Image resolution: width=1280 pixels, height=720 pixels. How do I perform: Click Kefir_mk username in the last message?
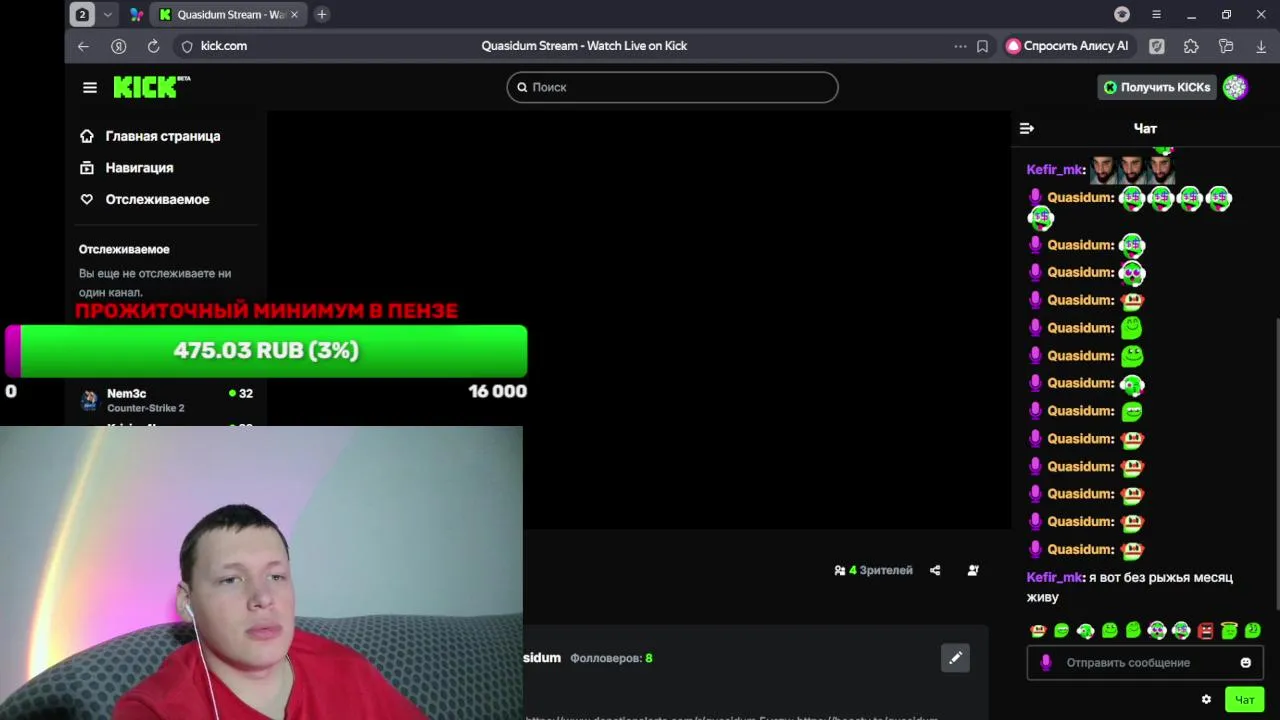pyautogui.click(x=1054, y=577)
